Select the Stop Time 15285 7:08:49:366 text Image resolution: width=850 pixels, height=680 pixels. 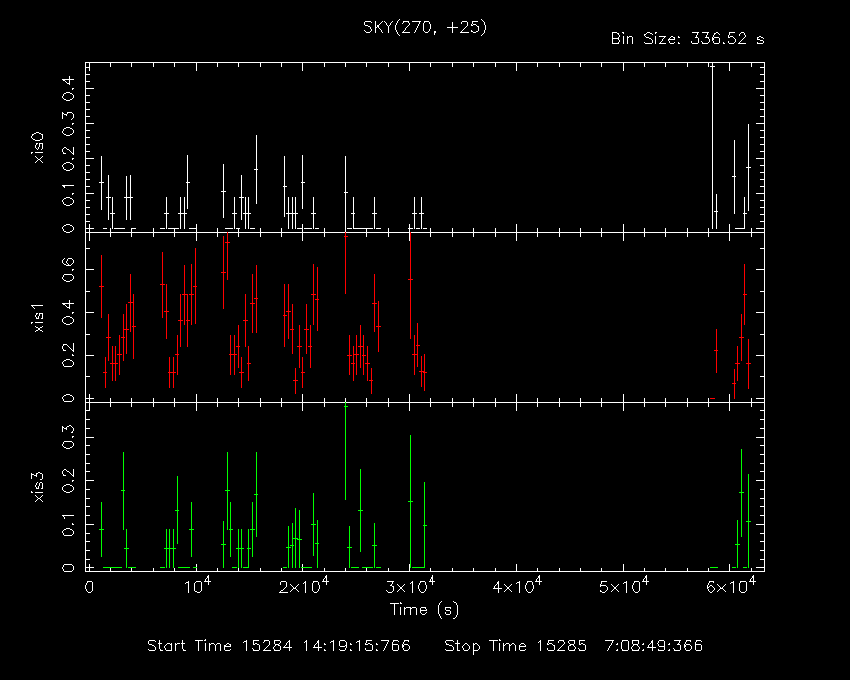pos(574,646)
